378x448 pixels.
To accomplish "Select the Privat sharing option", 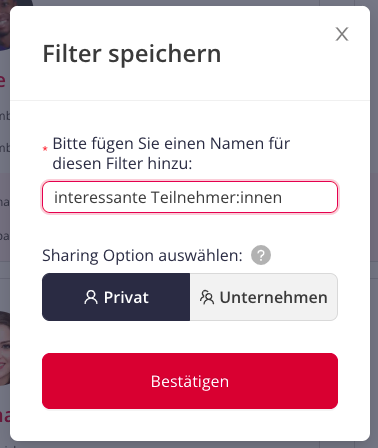I will click(x=116, y=297).
